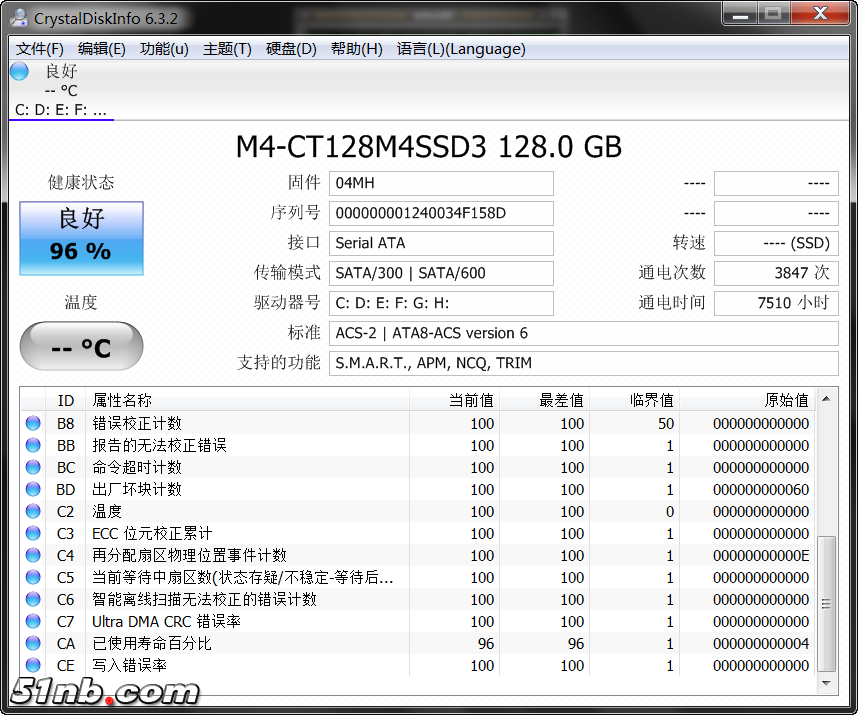Click the 良好 96 % health status button

tap(81, 238)
